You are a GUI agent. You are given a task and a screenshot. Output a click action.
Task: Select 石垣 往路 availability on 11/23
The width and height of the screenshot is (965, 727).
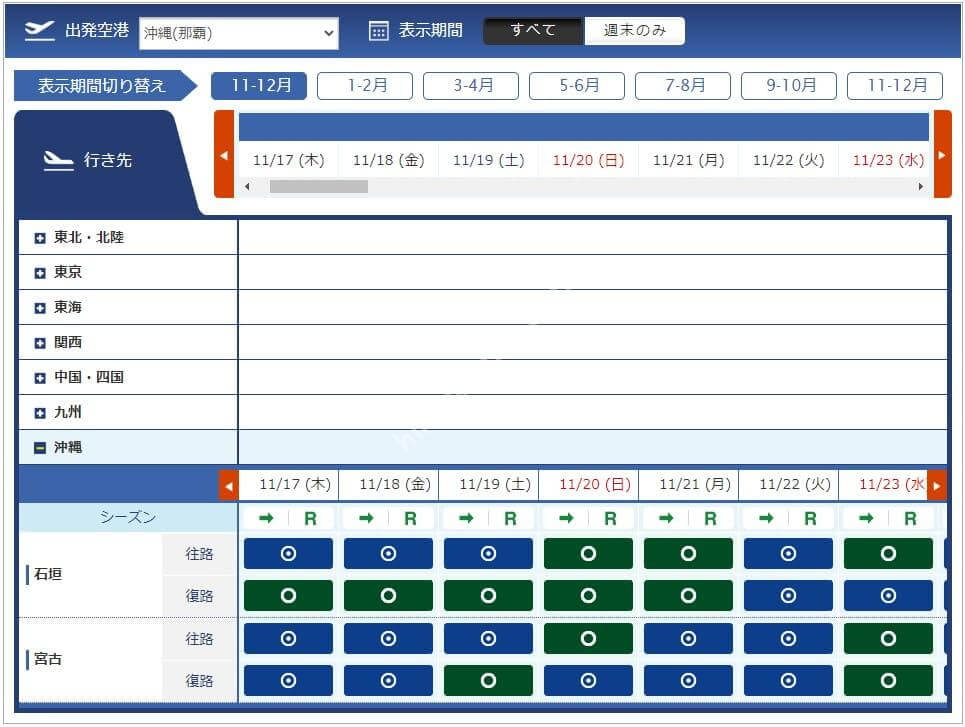tap(888, 553)
